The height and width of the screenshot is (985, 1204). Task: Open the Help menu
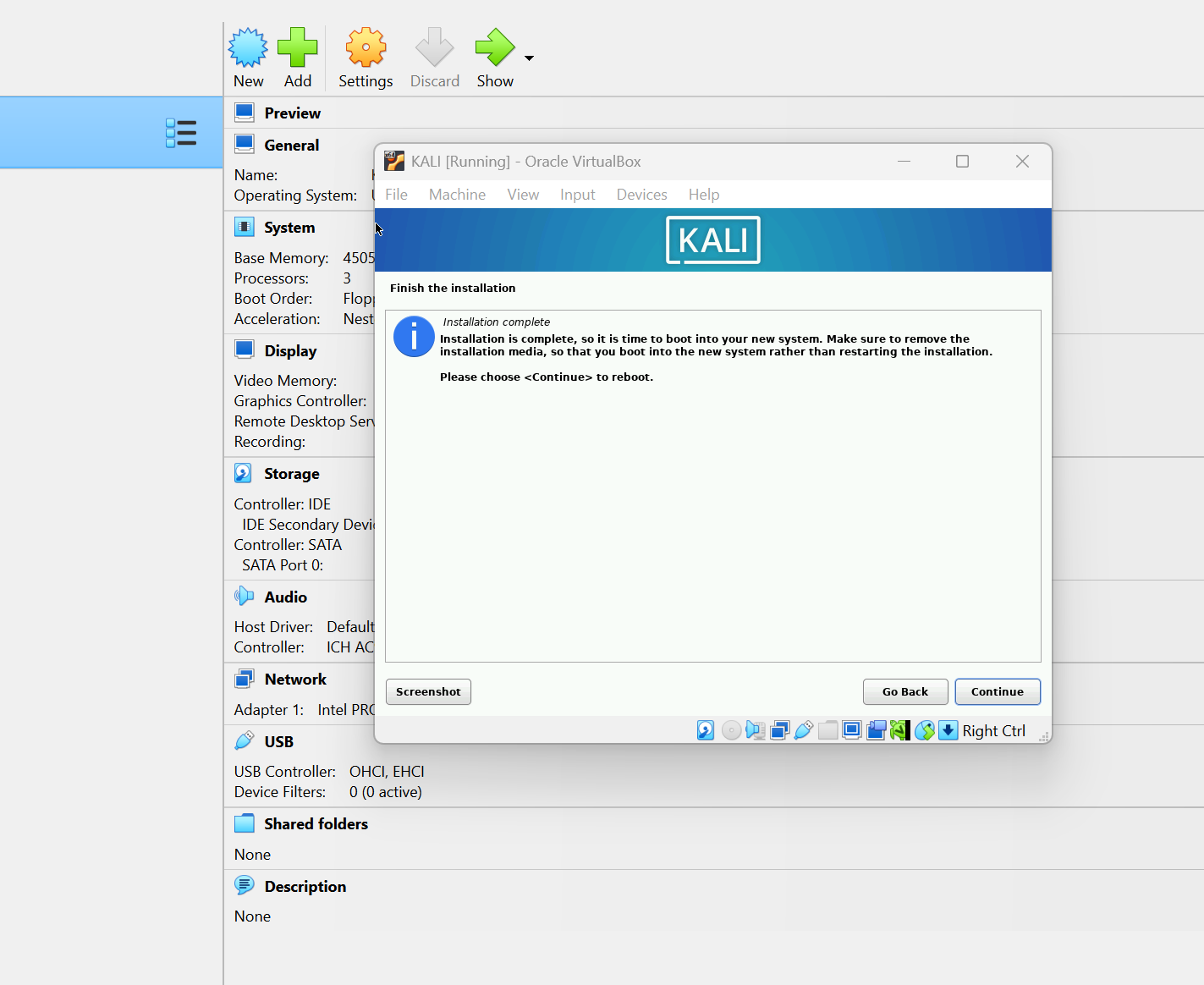coord(704,195)
